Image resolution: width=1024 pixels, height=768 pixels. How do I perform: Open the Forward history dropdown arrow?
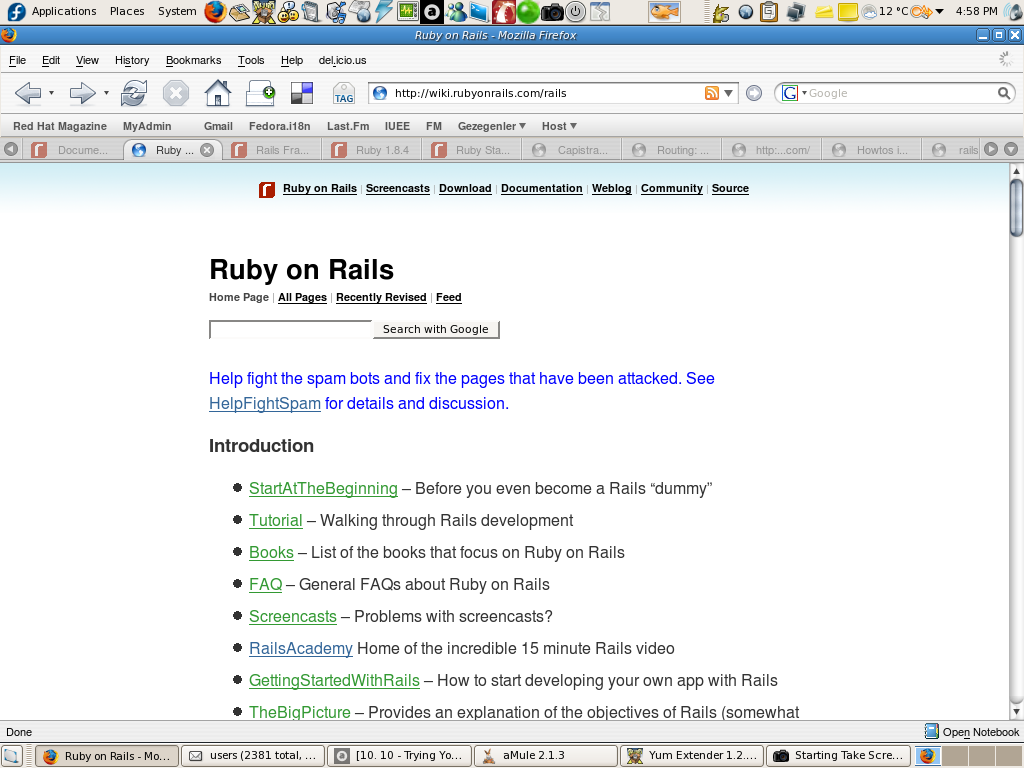pyautogui.click(x=106, y=93)
